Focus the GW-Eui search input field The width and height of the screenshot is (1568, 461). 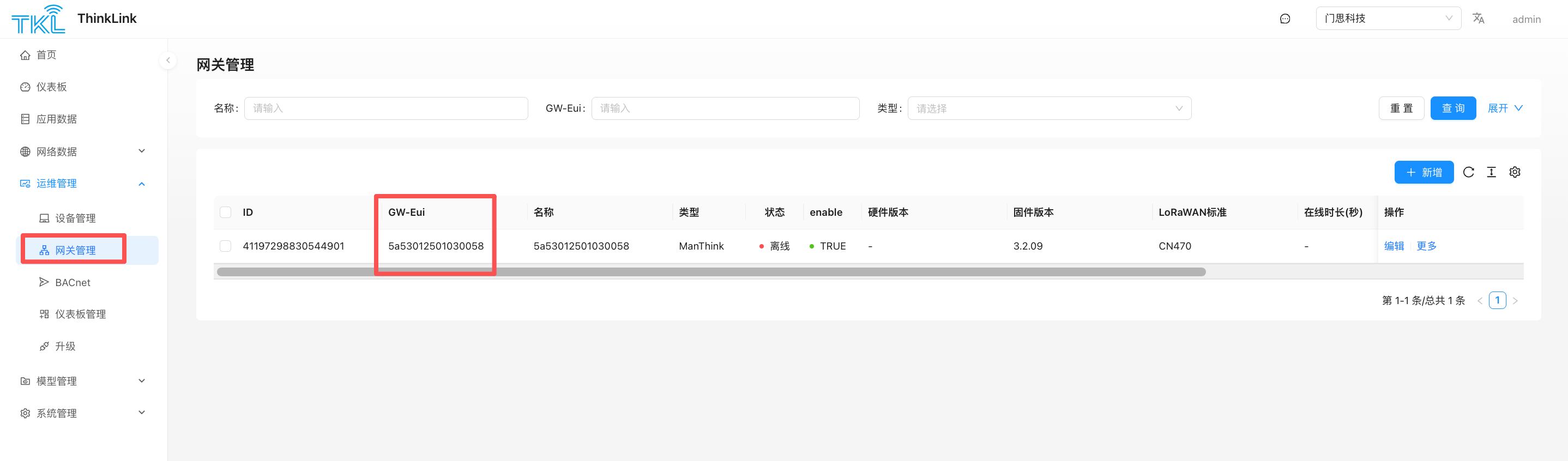click(x=725, y=108)
